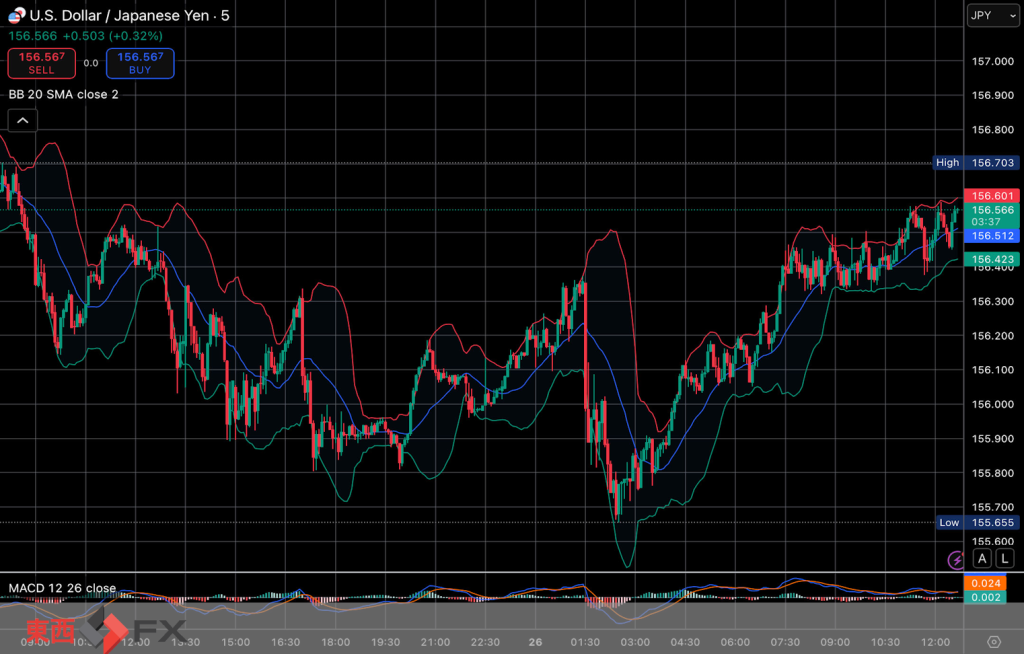Click the purple lightning bolt icon
The width and height of the screenshot is (1024, 654).
[956, 557]
